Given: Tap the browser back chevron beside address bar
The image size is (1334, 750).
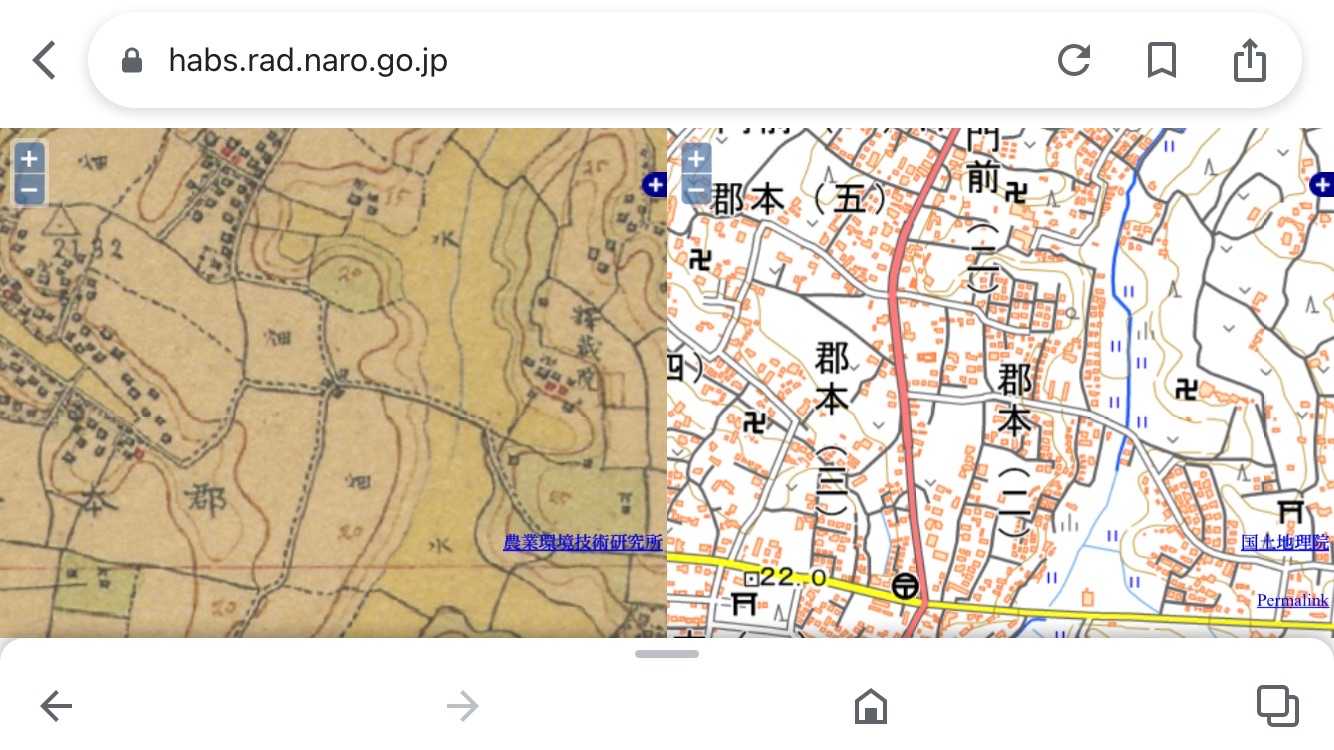Looking at the screenshot, I should [x=44, y=61].
